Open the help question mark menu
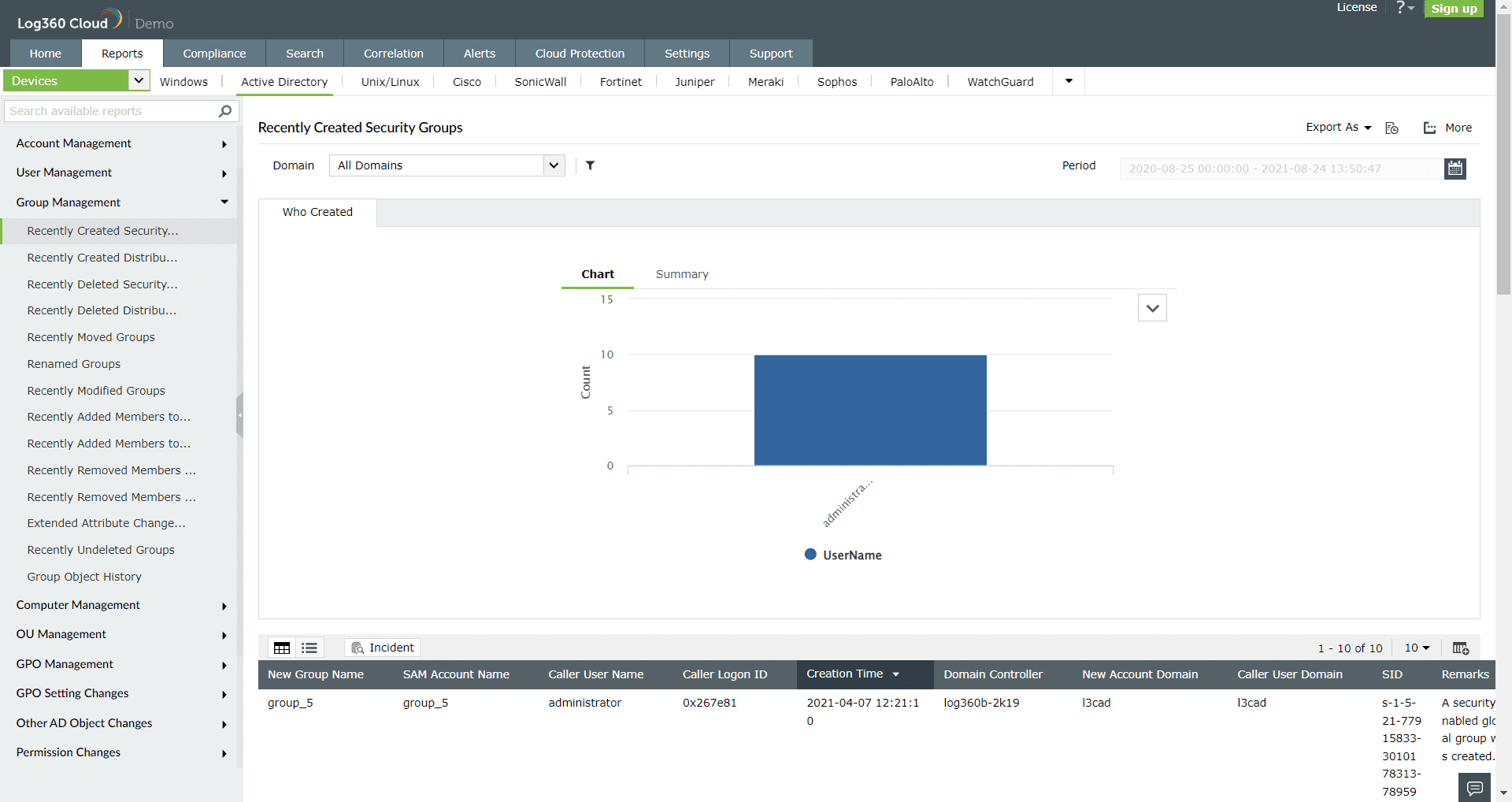This screenshot has width=1512, height=802. point(1404,8)
